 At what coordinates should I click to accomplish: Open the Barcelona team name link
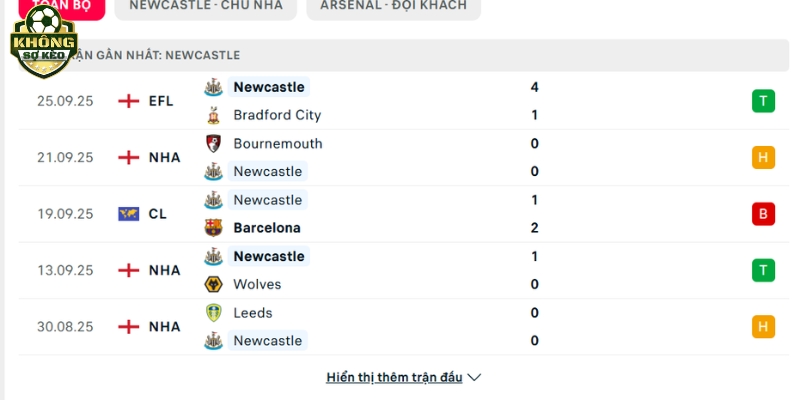267,228
